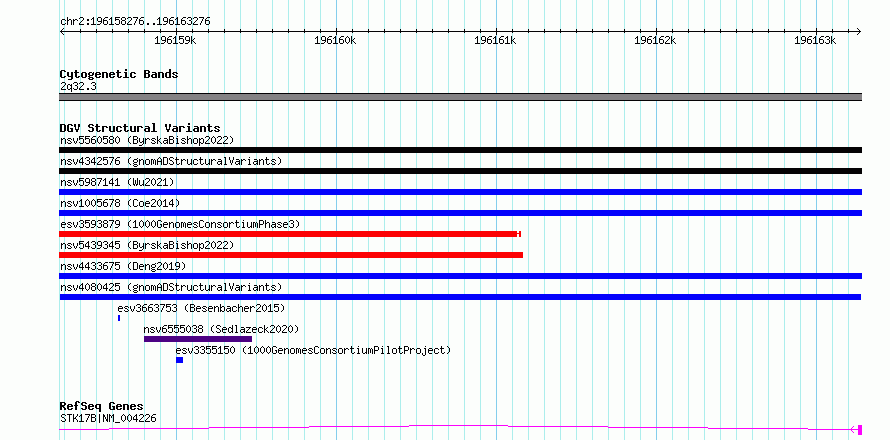Select the blue bar of nsv4433675
The image size is (890, 440).
click(x=460, y=276)
